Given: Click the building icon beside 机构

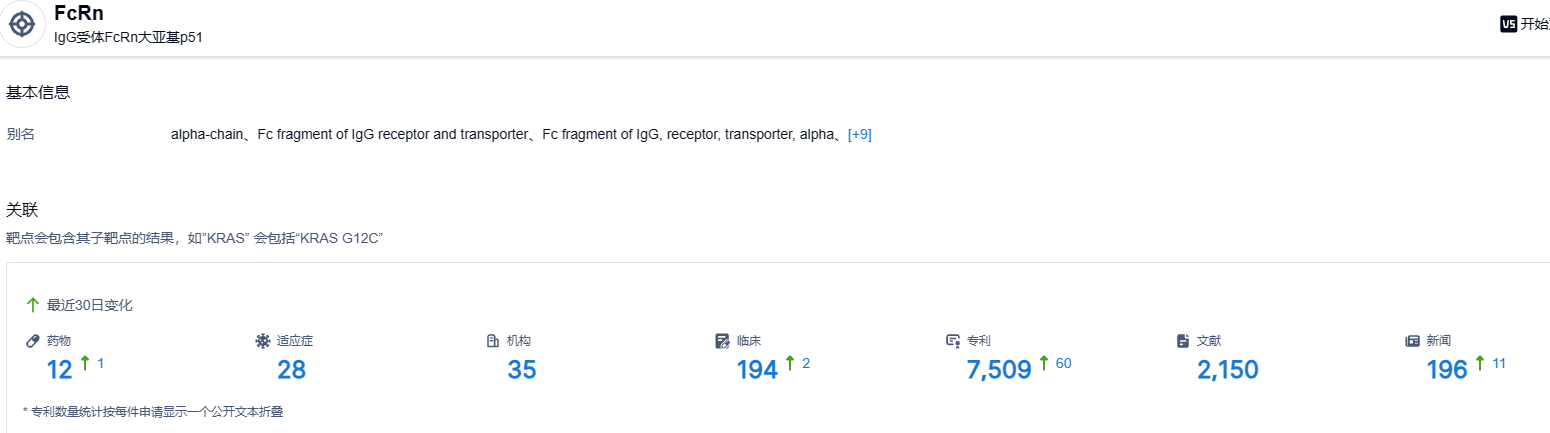Looking at the screenshot, I should click(493, 341).
